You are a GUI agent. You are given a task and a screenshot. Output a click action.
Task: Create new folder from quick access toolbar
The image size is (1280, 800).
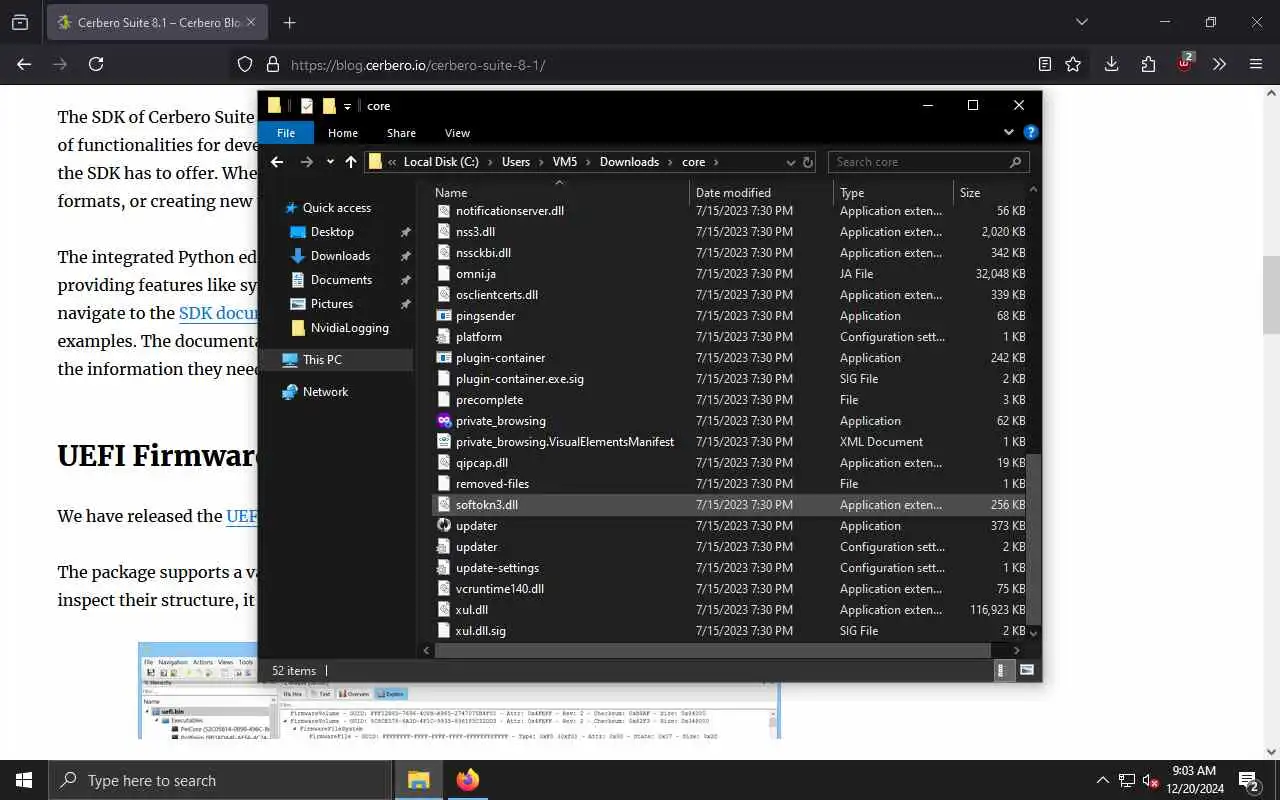click(329, 105)
